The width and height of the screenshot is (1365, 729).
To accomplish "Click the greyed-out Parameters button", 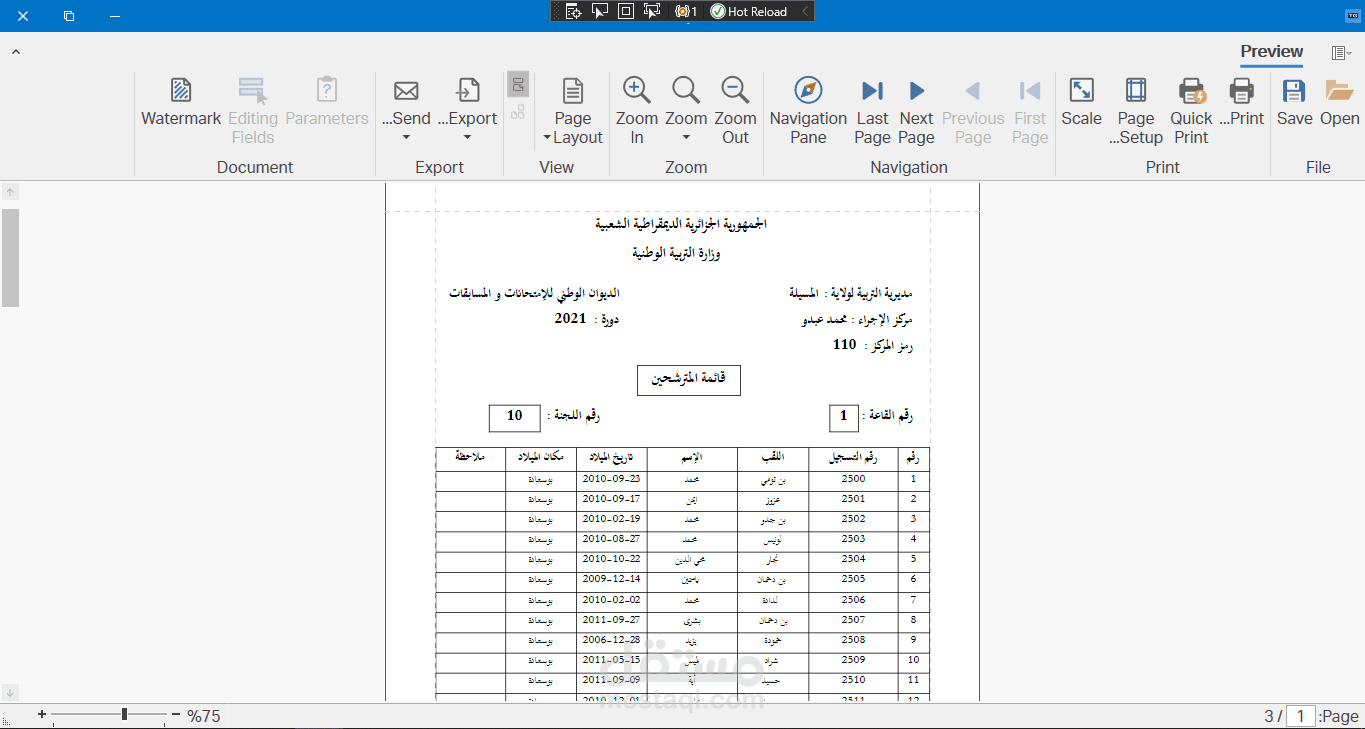I will click(327, 103).
